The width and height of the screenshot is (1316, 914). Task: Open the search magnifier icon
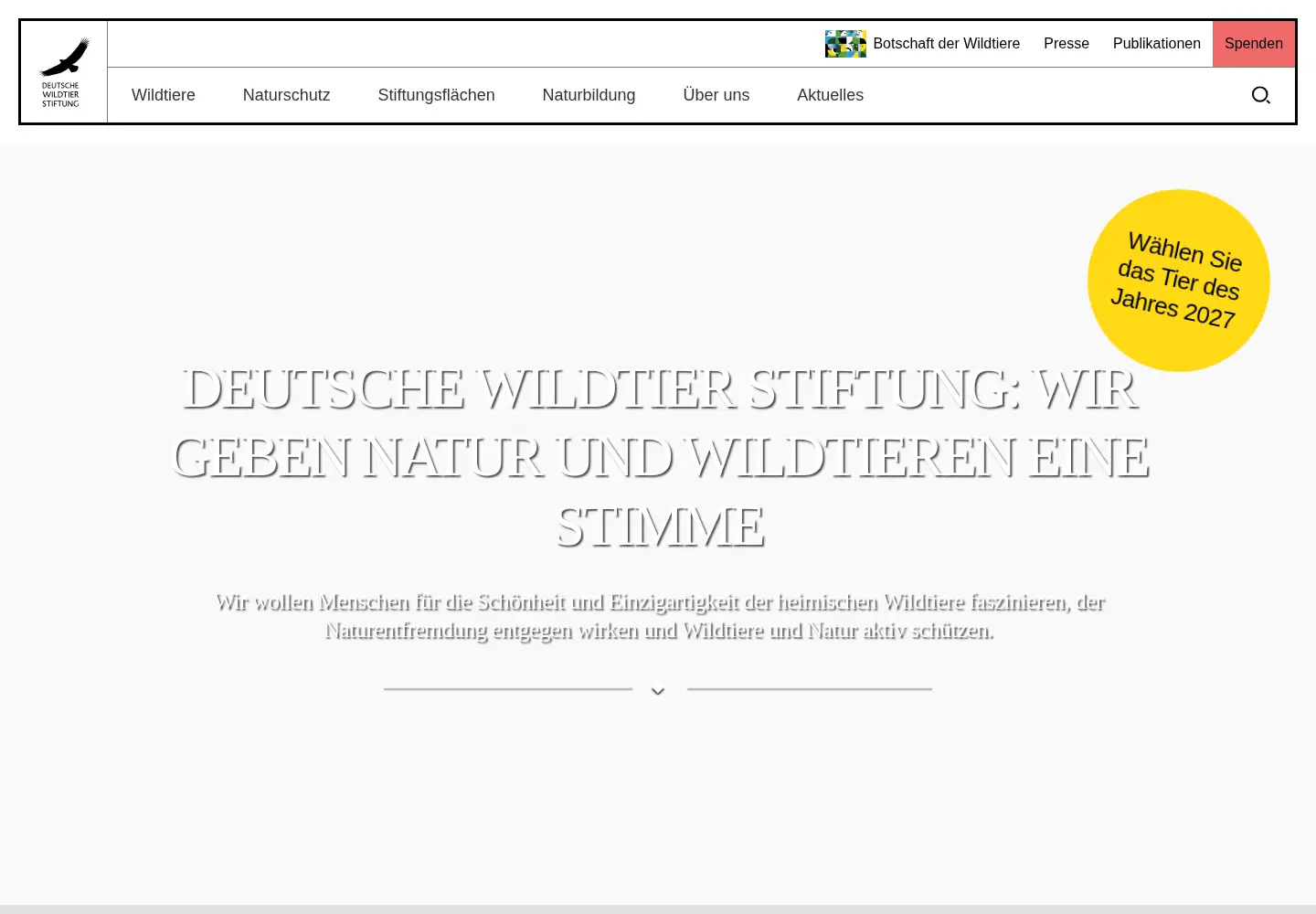[x=1261, y=95]
